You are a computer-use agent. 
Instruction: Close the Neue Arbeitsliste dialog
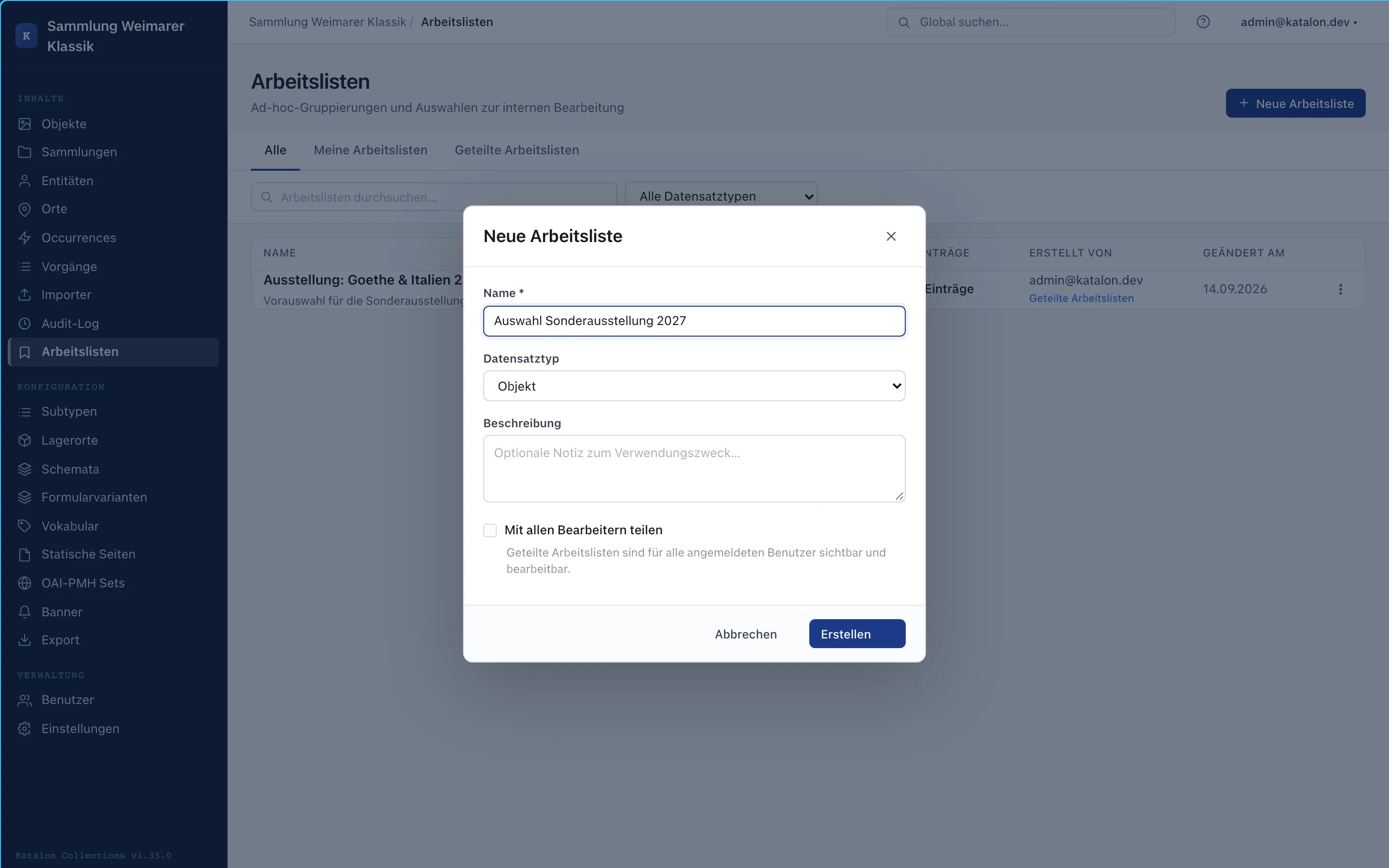pos(891,236)
